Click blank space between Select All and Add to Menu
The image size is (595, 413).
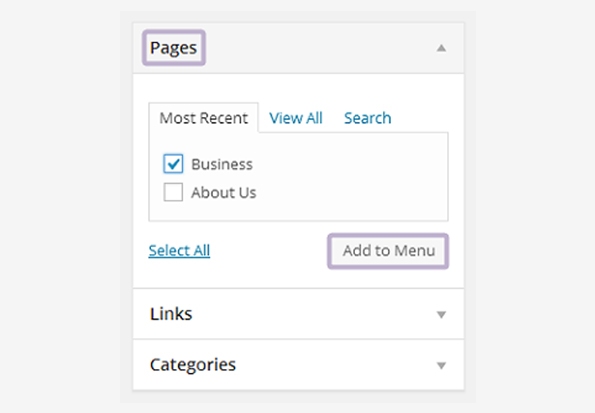[269, 251]
